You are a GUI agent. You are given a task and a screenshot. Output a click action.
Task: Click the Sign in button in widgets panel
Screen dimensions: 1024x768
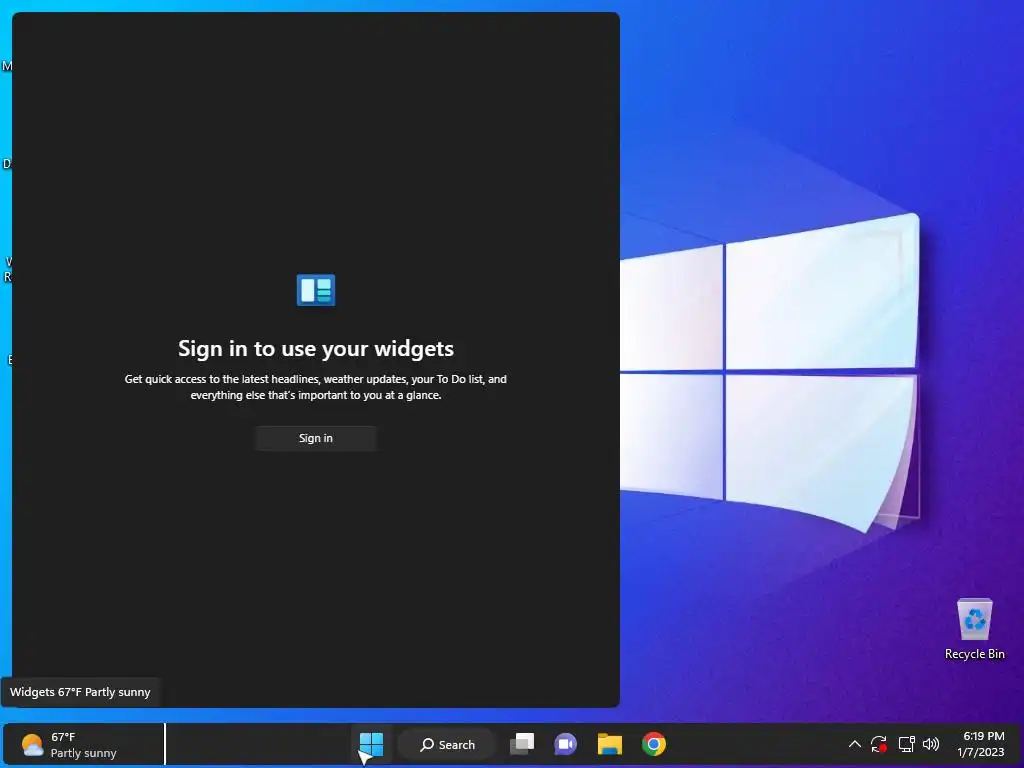tap(315, 438)
